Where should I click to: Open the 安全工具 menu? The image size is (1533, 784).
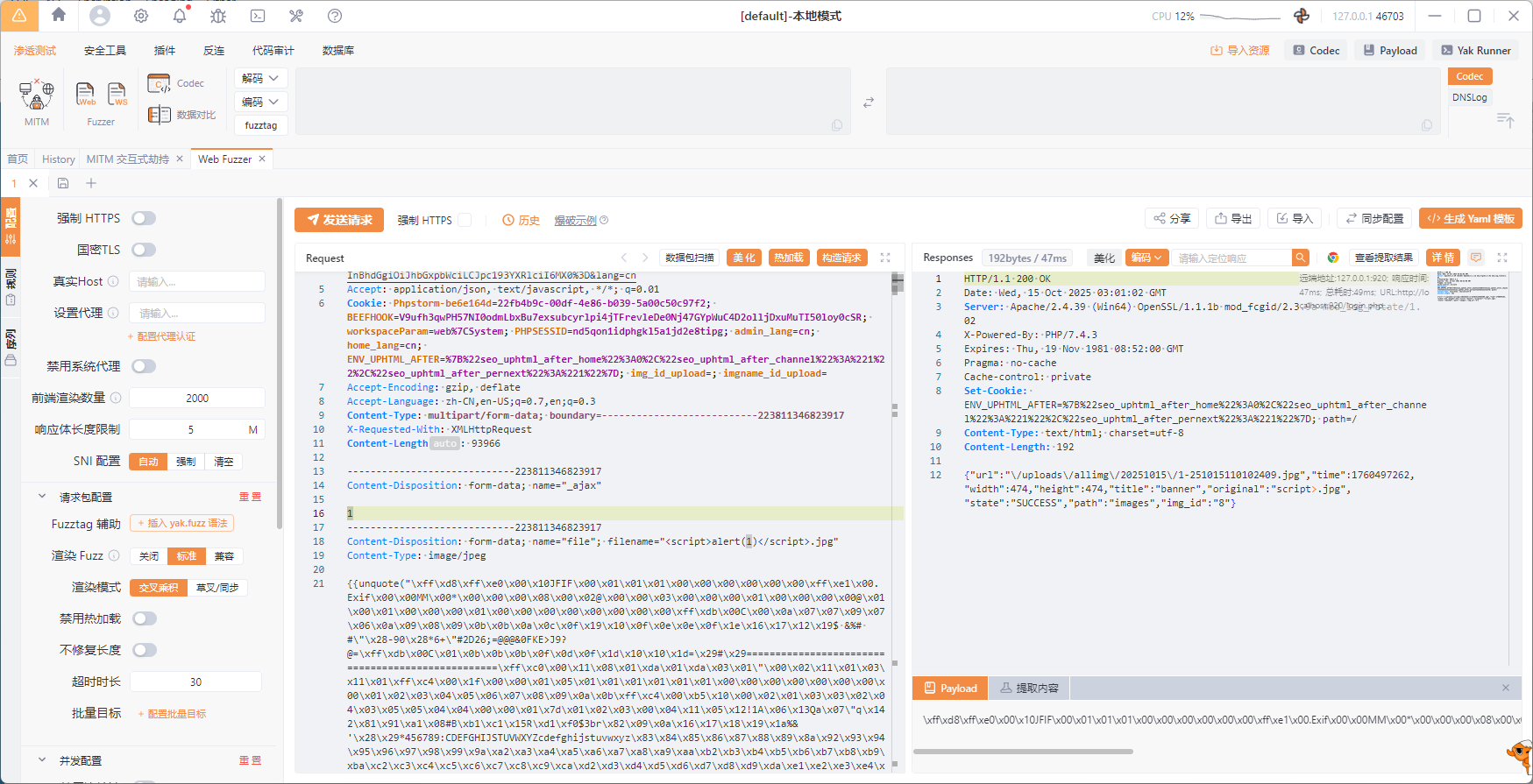pos(104,51)
